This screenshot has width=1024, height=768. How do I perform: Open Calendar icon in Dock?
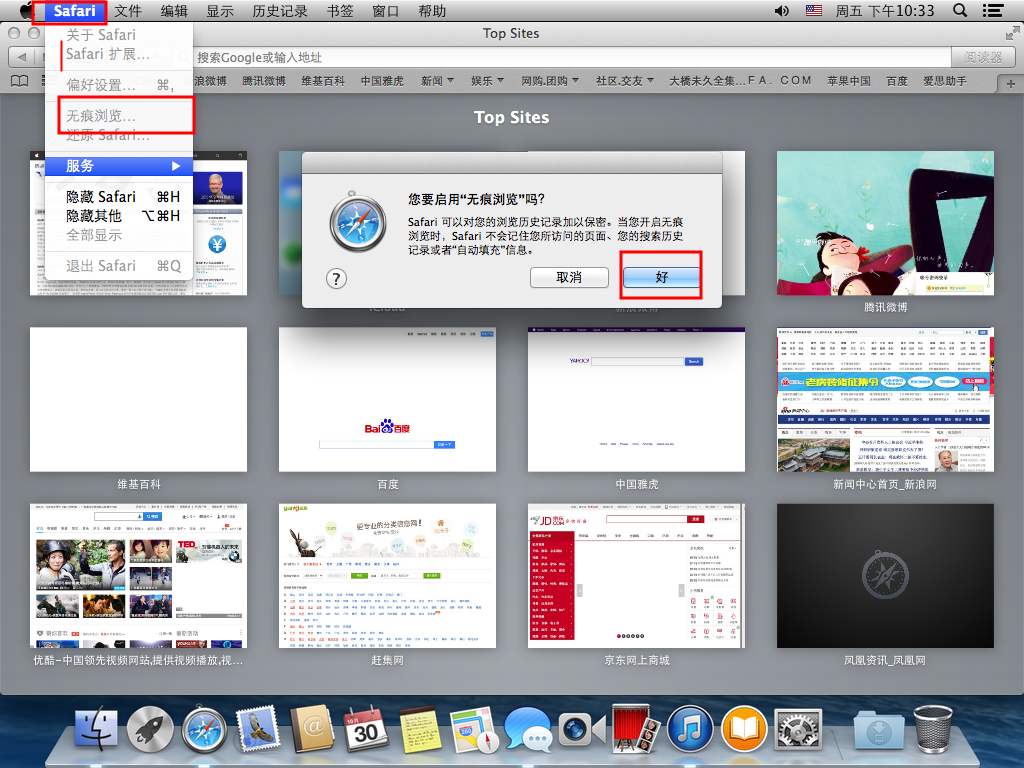click(x=366, y=729)
